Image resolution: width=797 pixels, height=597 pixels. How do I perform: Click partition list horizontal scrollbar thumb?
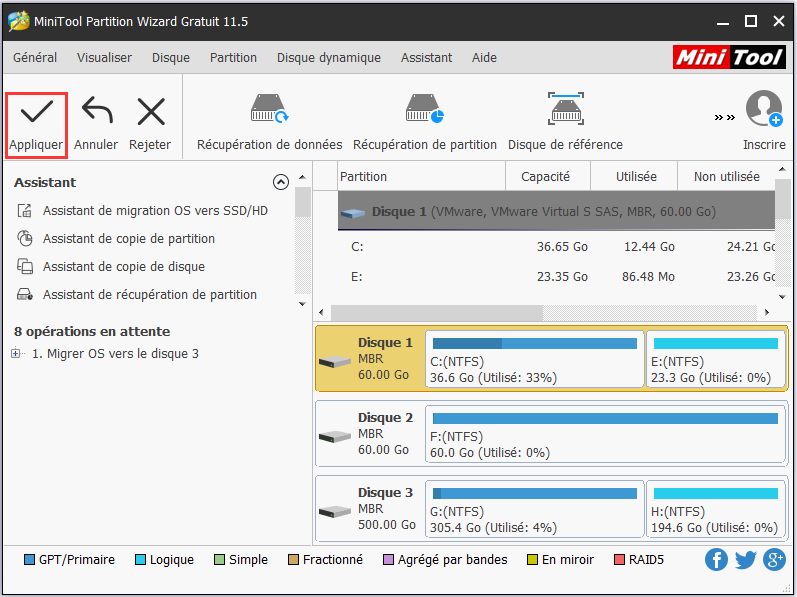tap(437, 312)
